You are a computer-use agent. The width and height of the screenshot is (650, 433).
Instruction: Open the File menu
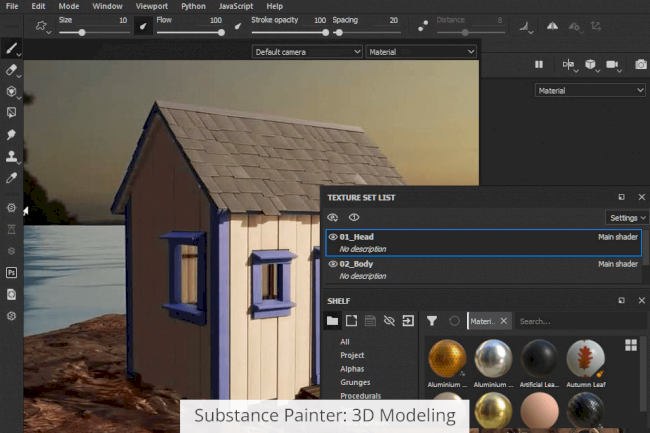12,6
